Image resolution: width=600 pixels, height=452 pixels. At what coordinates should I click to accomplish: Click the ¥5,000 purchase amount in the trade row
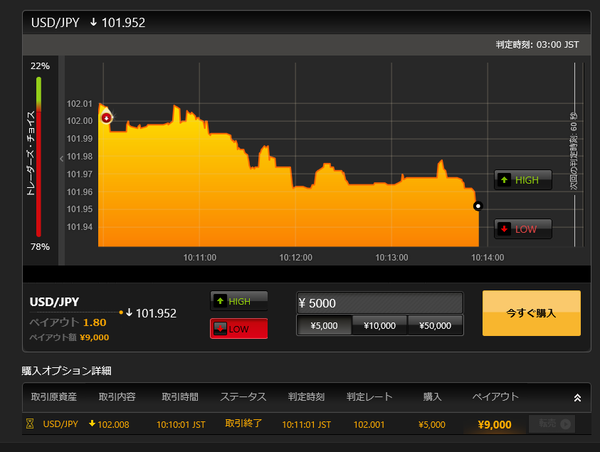click(x=432, y=424)
